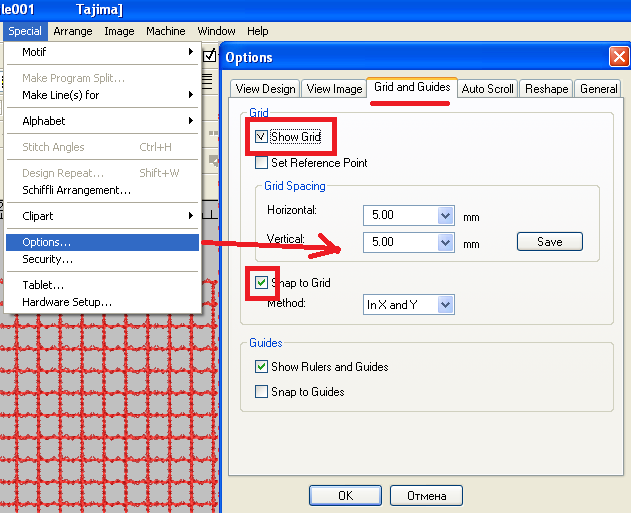Click the Save button for grid spacing
Screen dimensions: 631x513
549,242
